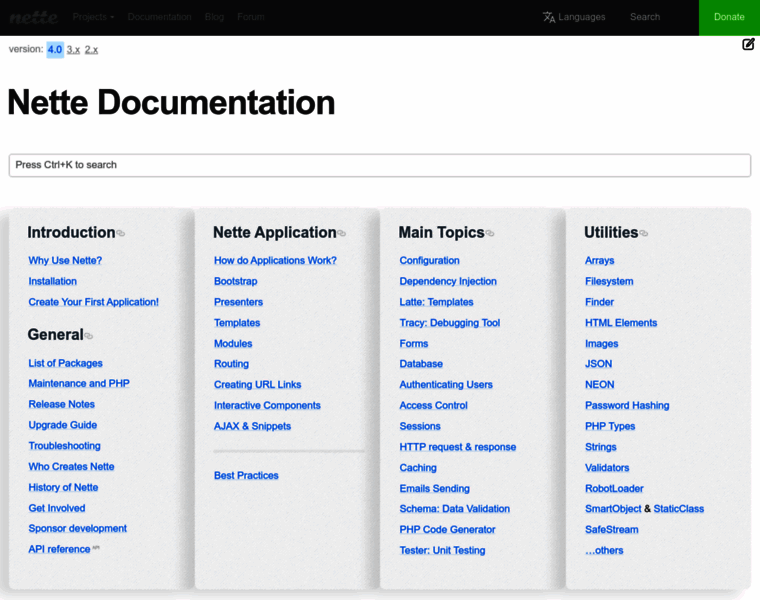Select version 4.0
The image size is (760, 600).
(x=55, y=49)
